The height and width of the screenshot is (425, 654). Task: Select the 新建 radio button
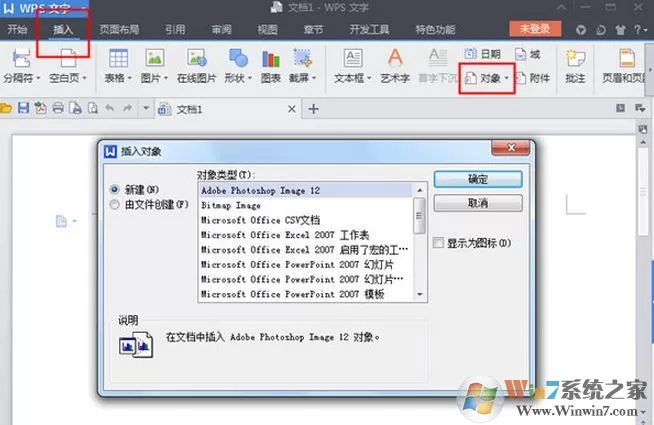pos(114,189)
